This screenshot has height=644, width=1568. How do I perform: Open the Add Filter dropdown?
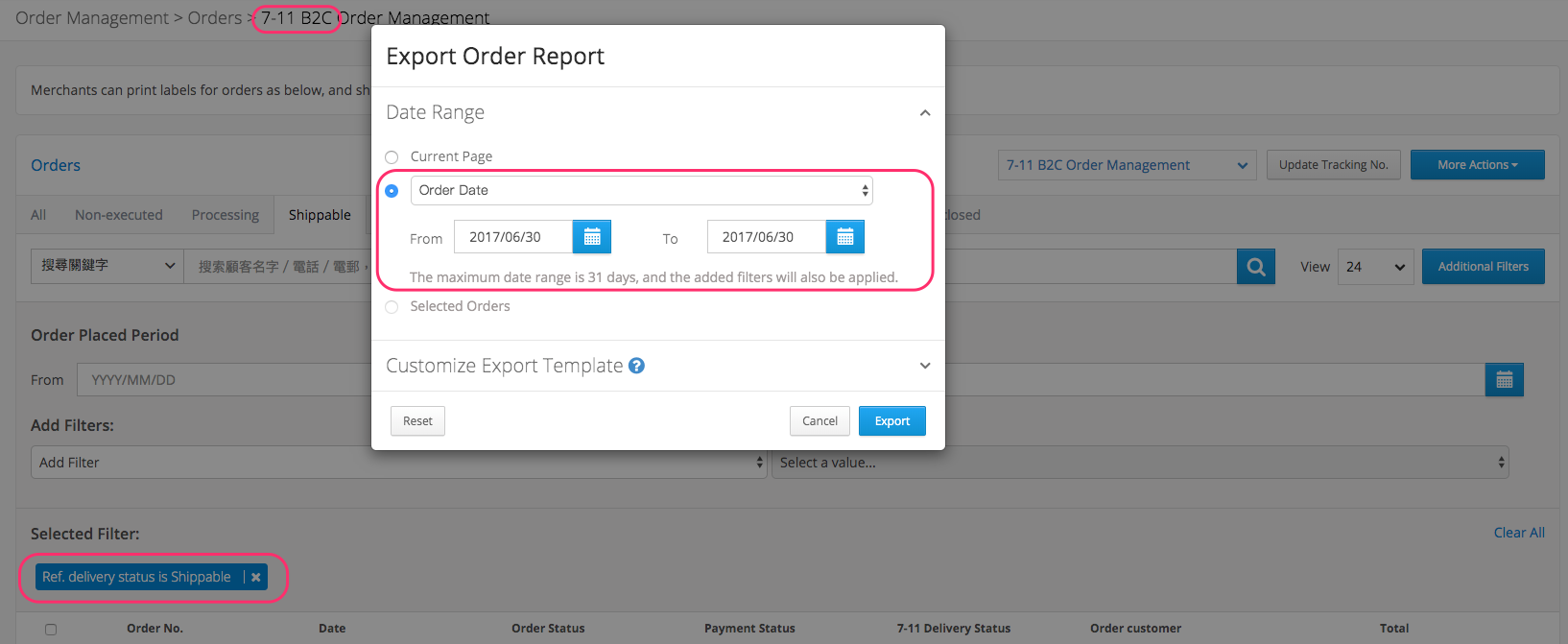[398, 463]
